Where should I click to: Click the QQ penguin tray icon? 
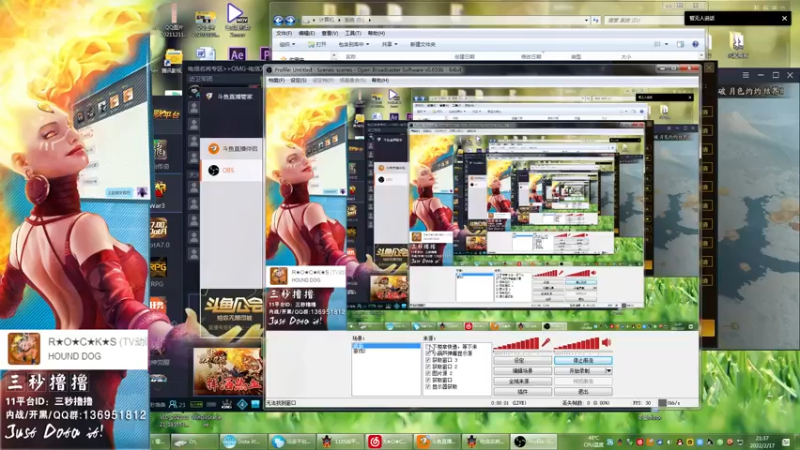680,442
